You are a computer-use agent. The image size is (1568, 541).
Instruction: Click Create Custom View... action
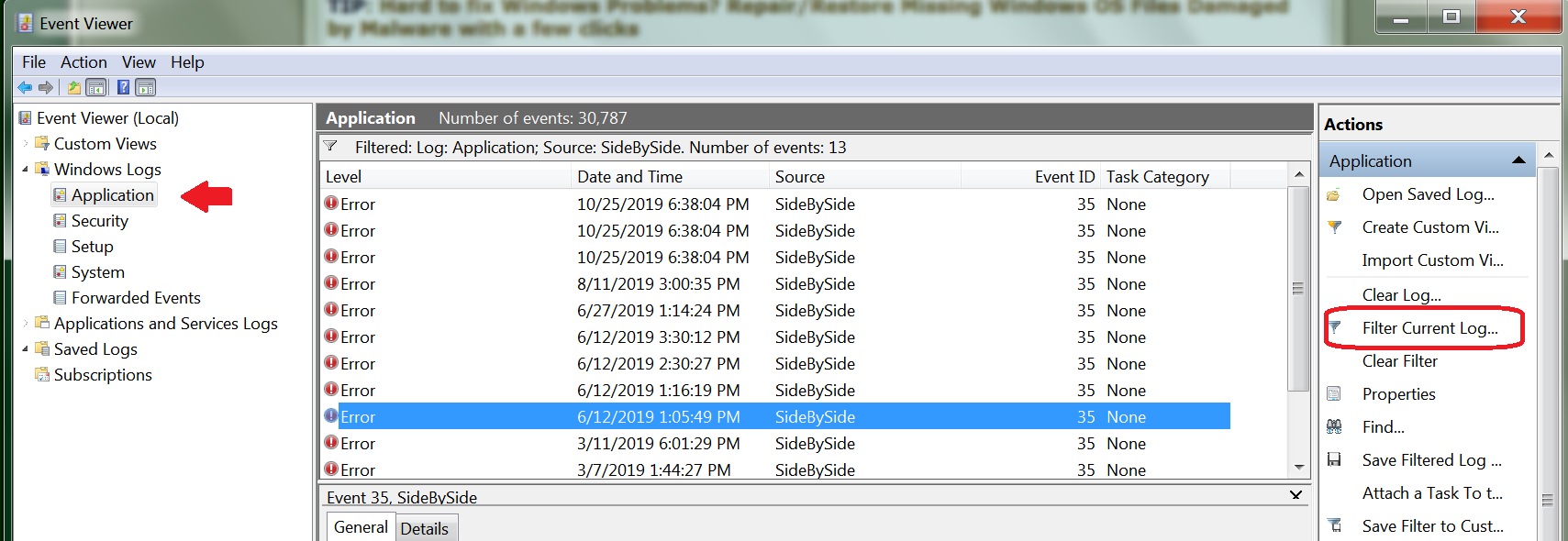[x=1430, y=227]
